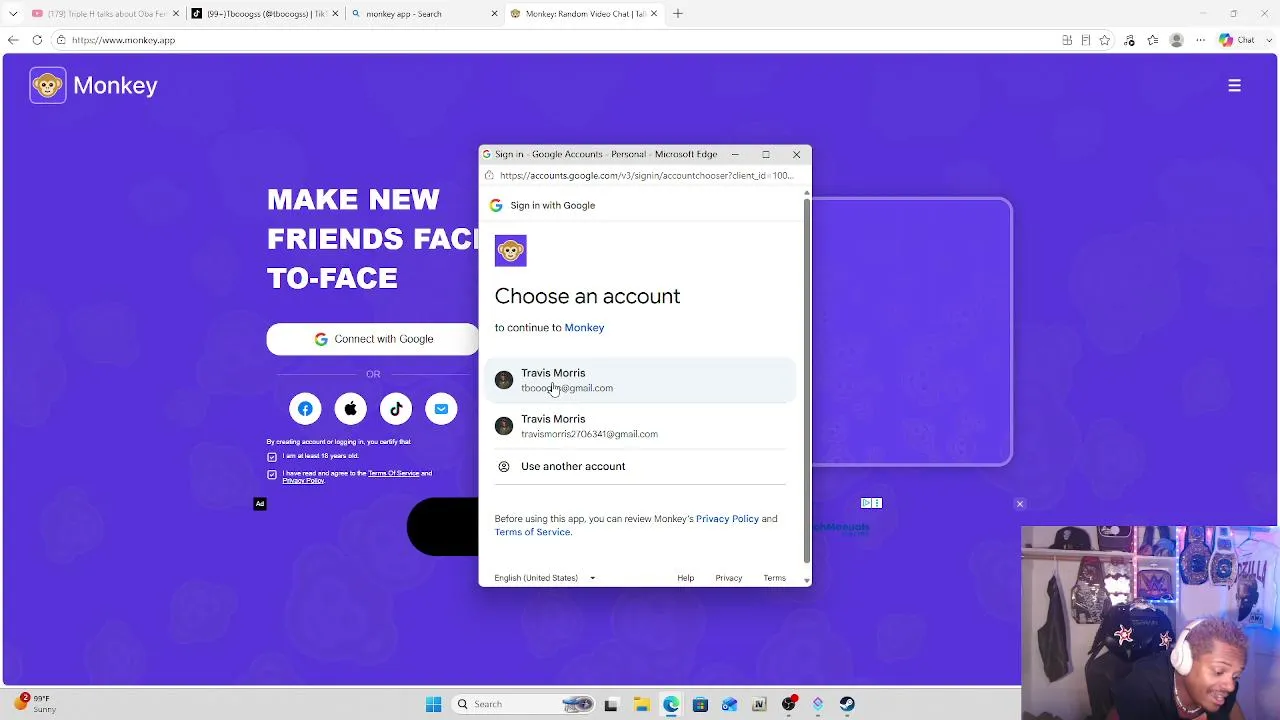Screen dimensions: 1280x720
Task: Click Terms in the sign-in popup footer
Action: click(x=775, y=578)
